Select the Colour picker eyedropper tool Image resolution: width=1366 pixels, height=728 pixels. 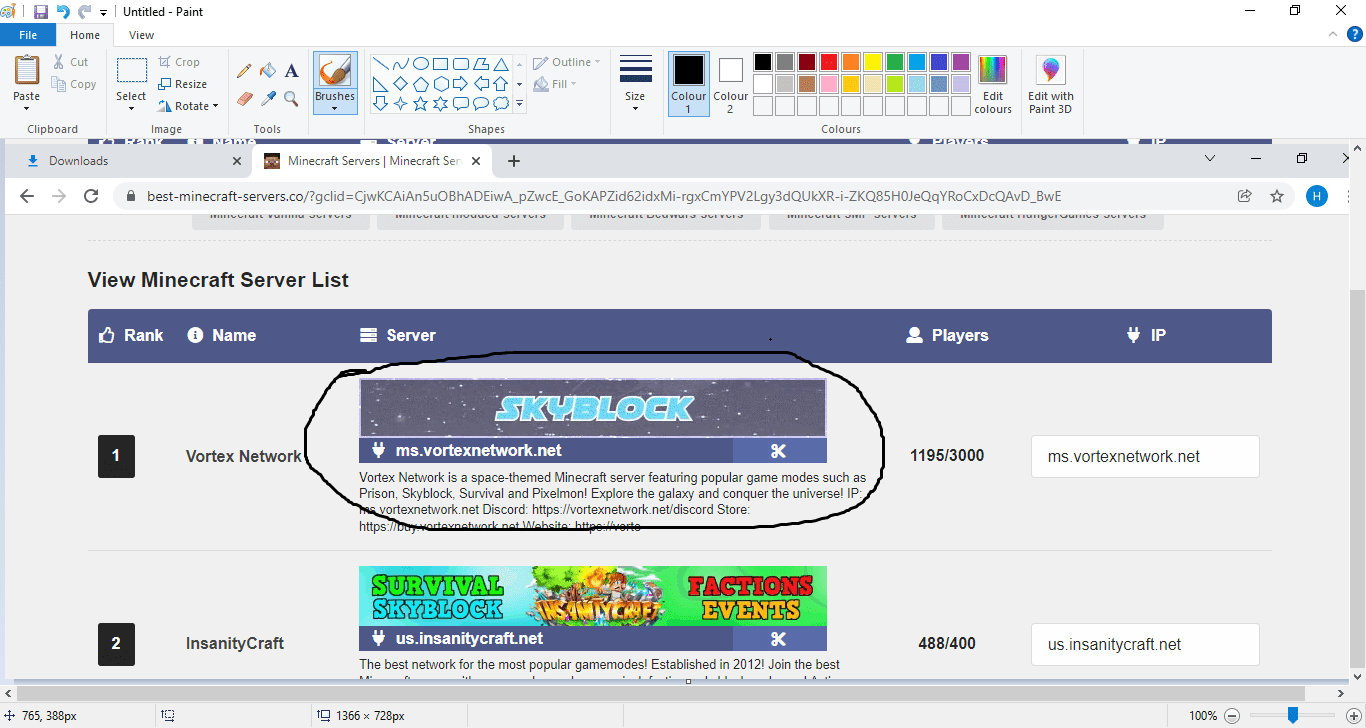pyautogui.click(x=268, y=98)
